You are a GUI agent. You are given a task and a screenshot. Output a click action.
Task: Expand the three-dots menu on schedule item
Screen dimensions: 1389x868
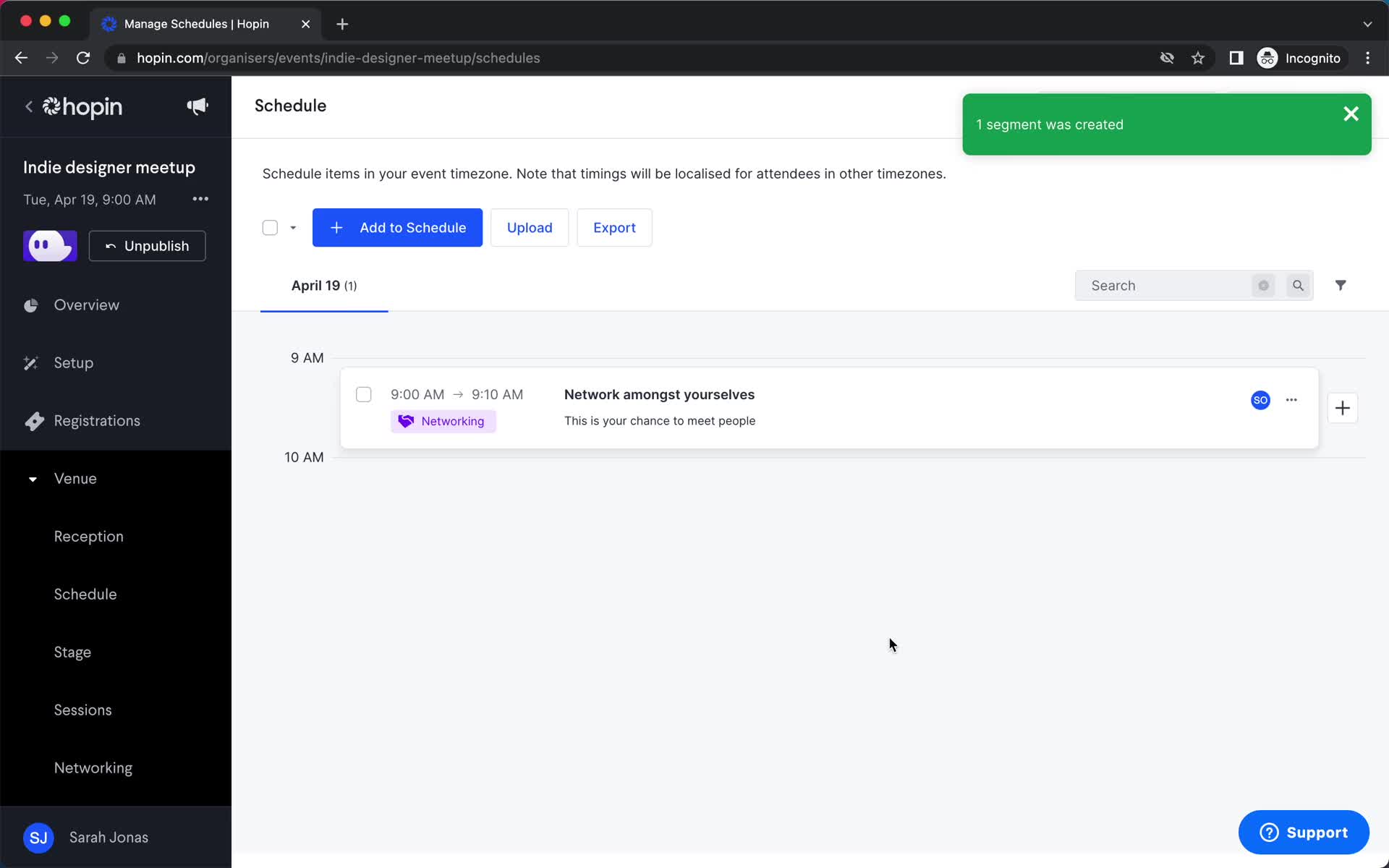click(1291, 399)
